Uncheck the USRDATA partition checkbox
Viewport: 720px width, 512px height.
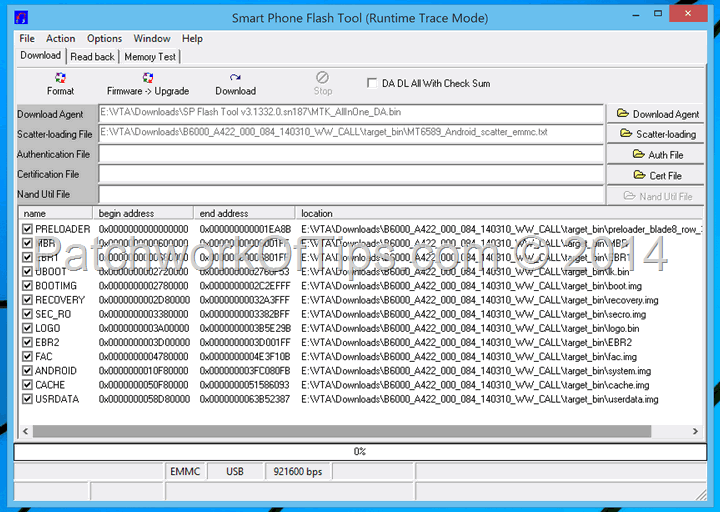pyautogui.click(x=27, y=399)
